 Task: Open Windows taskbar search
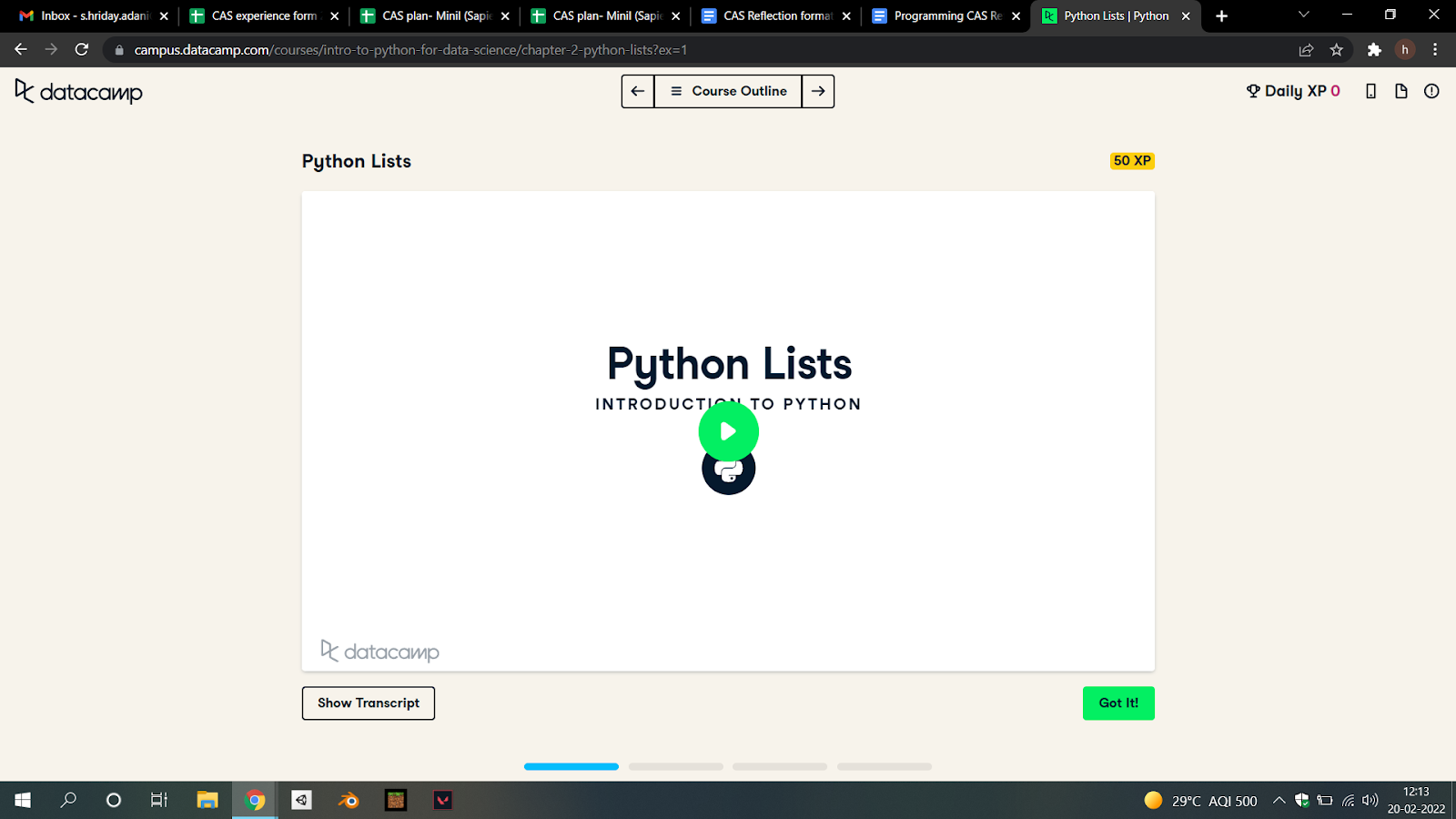68,800
